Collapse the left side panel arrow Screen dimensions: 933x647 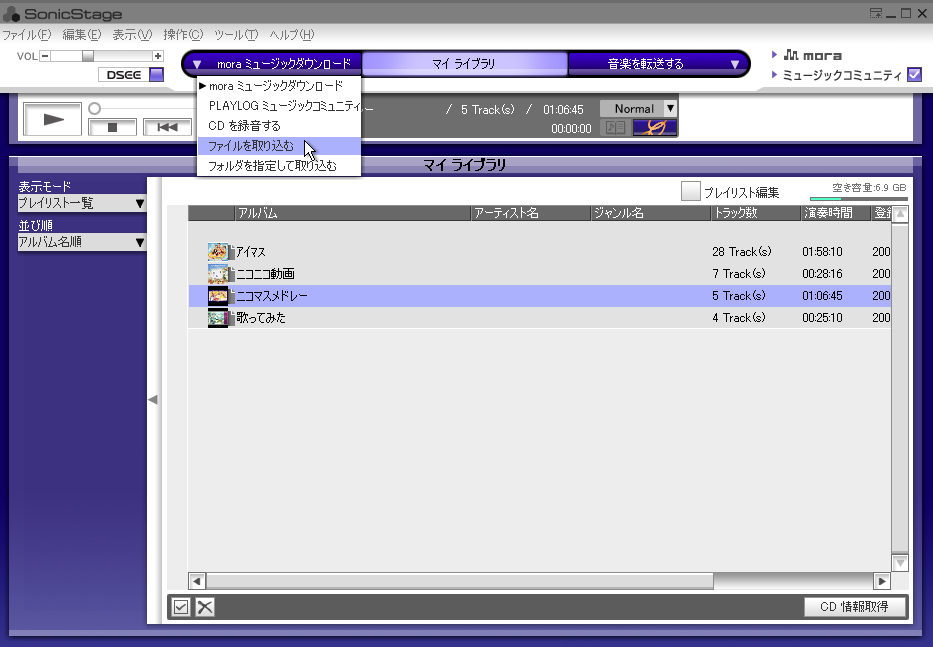(153, 399)
